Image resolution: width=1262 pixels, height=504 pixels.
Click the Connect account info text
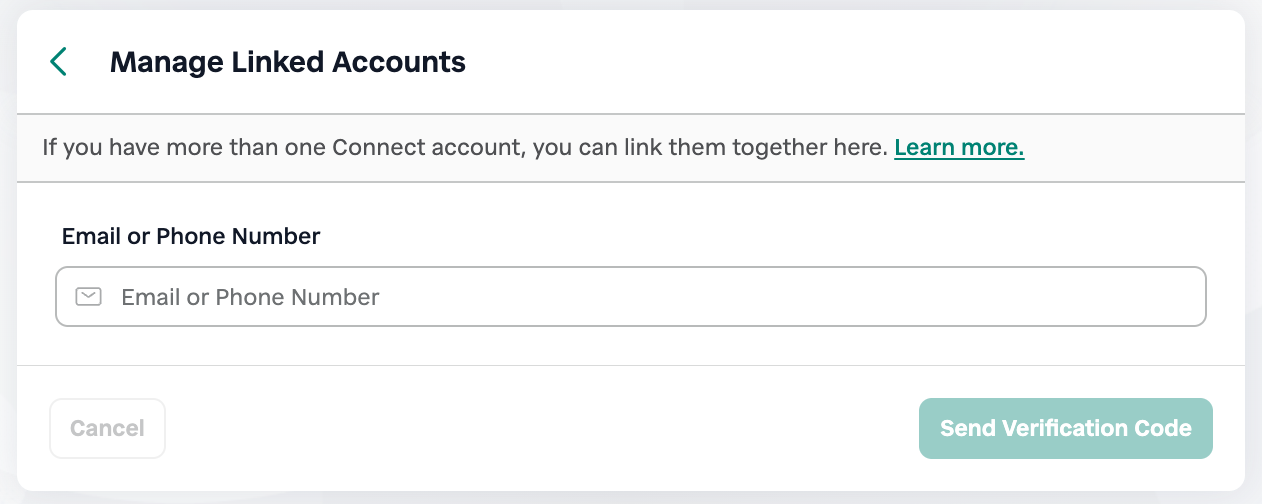(465, 148)
